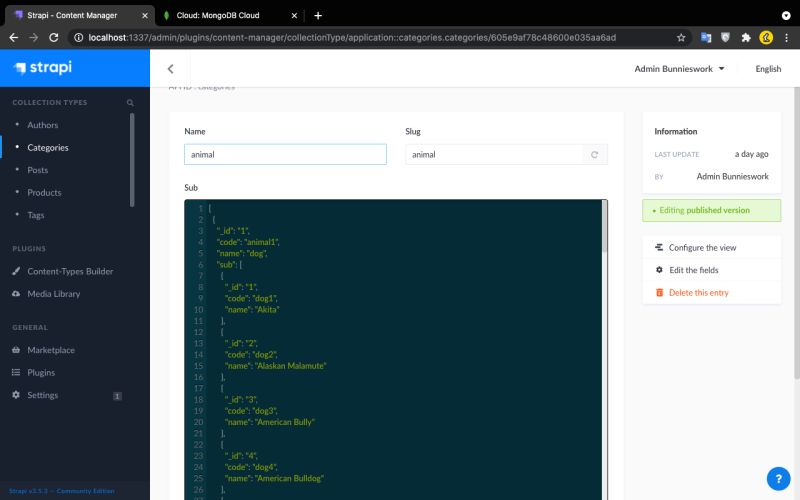This screenshot has width=800, height=500.
Task: Click the Slug input field
Action: (x=494, y=154)
